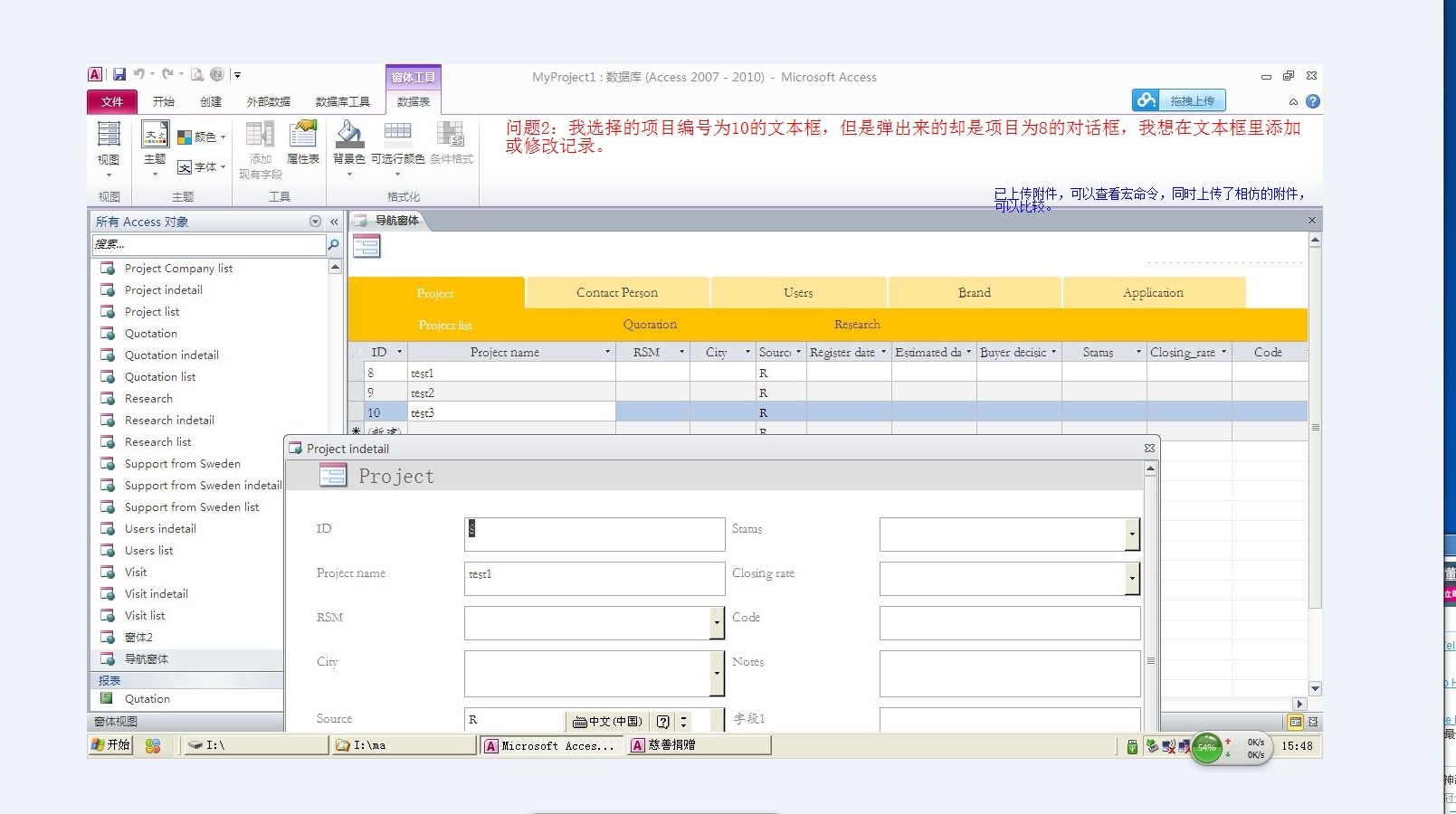
Task: Click the 拖拽上传 cloud upload button
Action: click(1179, 100)
